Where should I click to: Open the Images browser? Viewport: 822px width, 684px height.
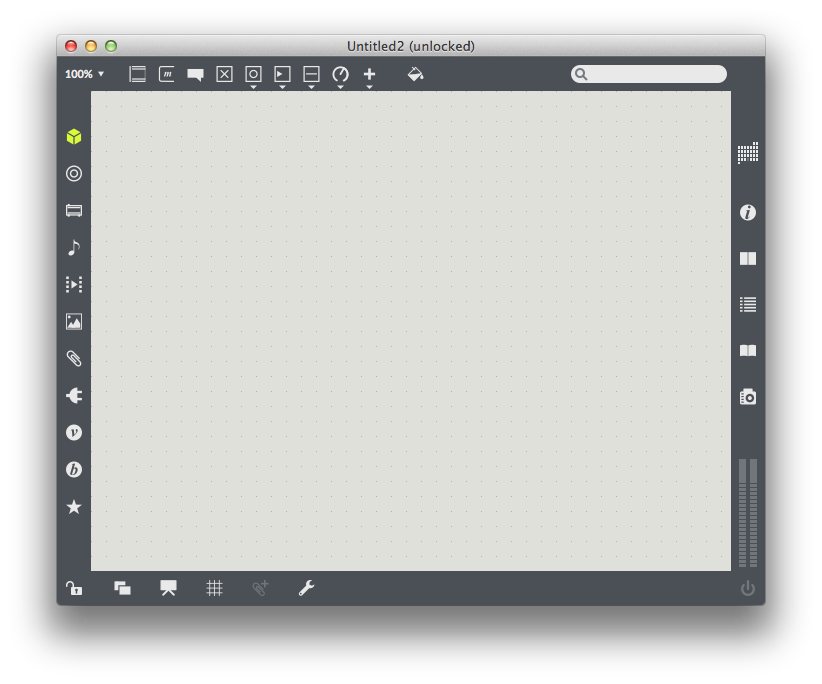(x=74, y=321)
